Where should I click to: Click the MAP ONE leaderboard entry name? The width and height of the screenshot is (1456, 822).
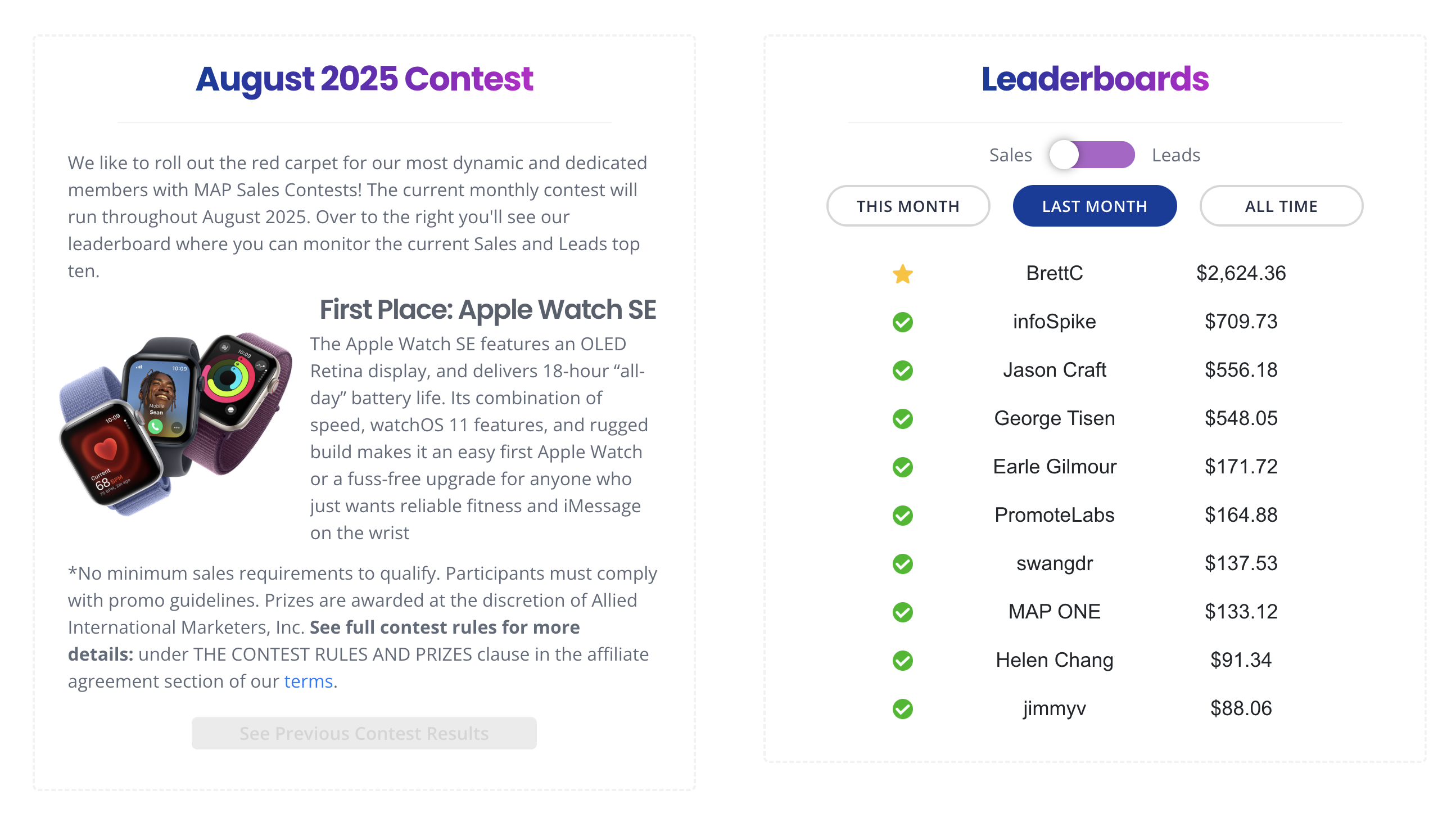[x=1054, y=612]
